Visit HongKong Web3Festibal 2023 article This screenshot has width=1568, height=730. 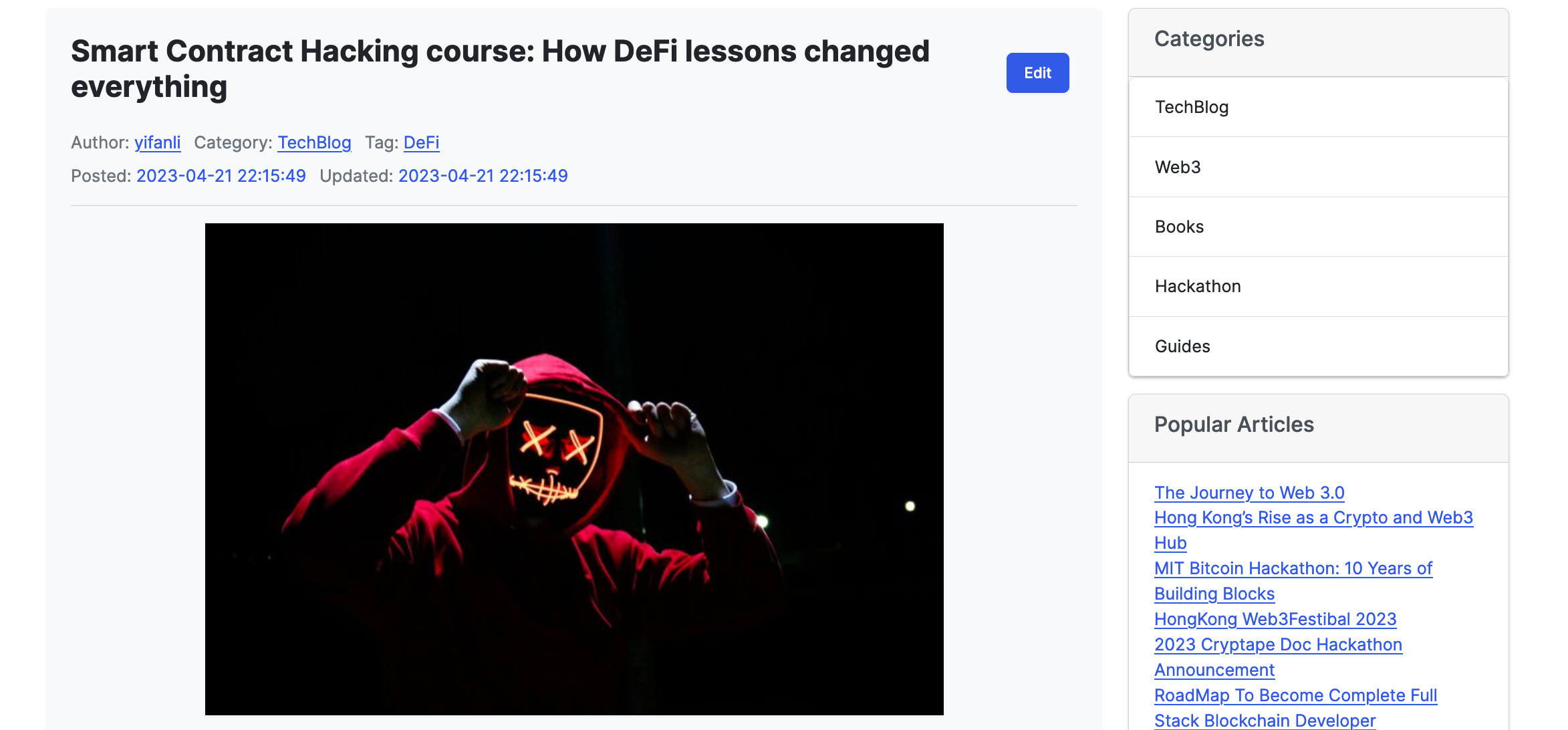[x=1275, y=619]
